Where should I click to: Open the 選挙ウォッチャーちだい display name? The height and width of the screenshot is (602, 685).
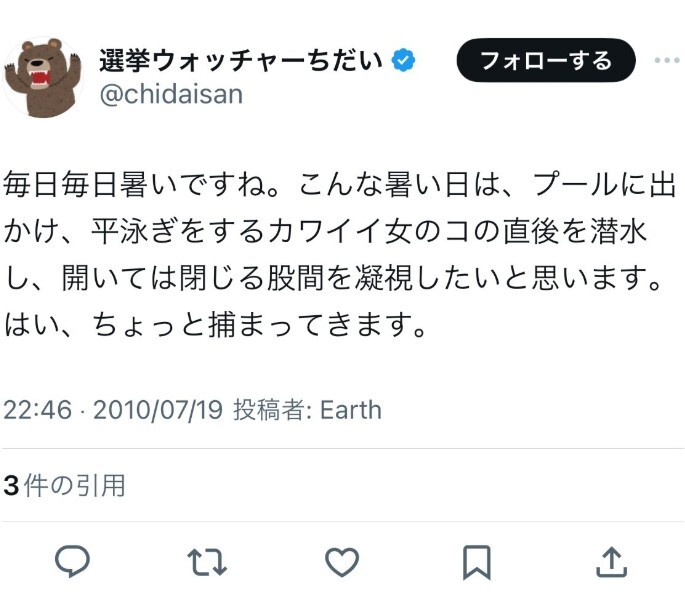(x=241, y=60)
